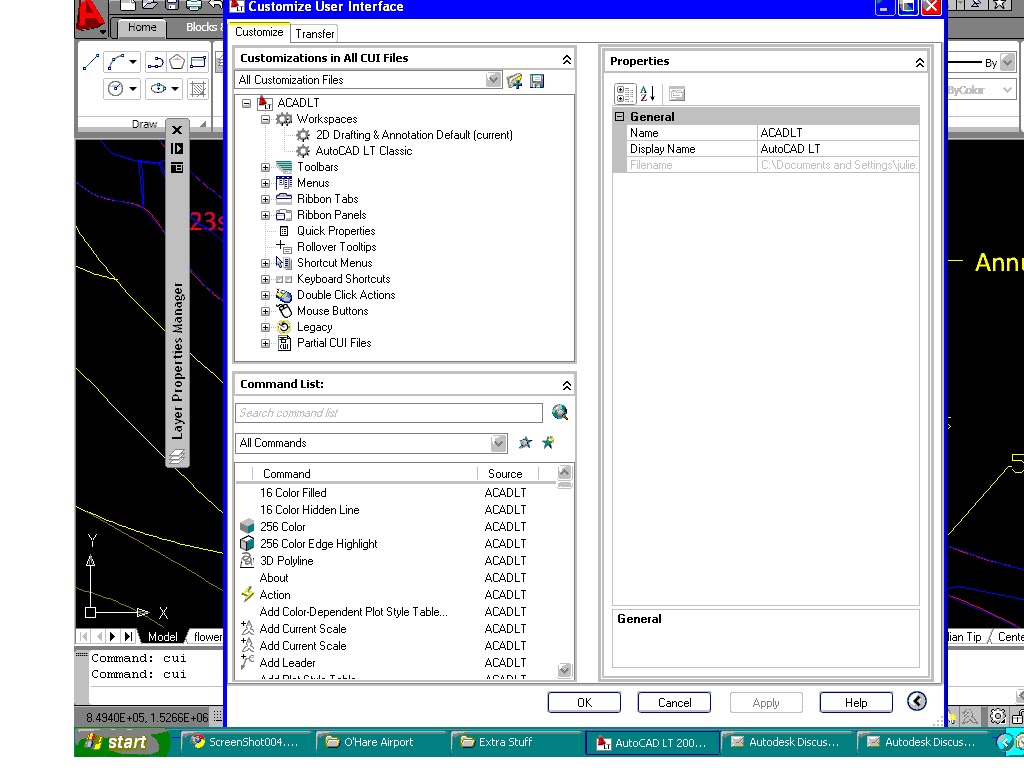1024x768 pixels.
Task: Select AutoCAD LT Classic workspace
Action: (x=364, y=151)
